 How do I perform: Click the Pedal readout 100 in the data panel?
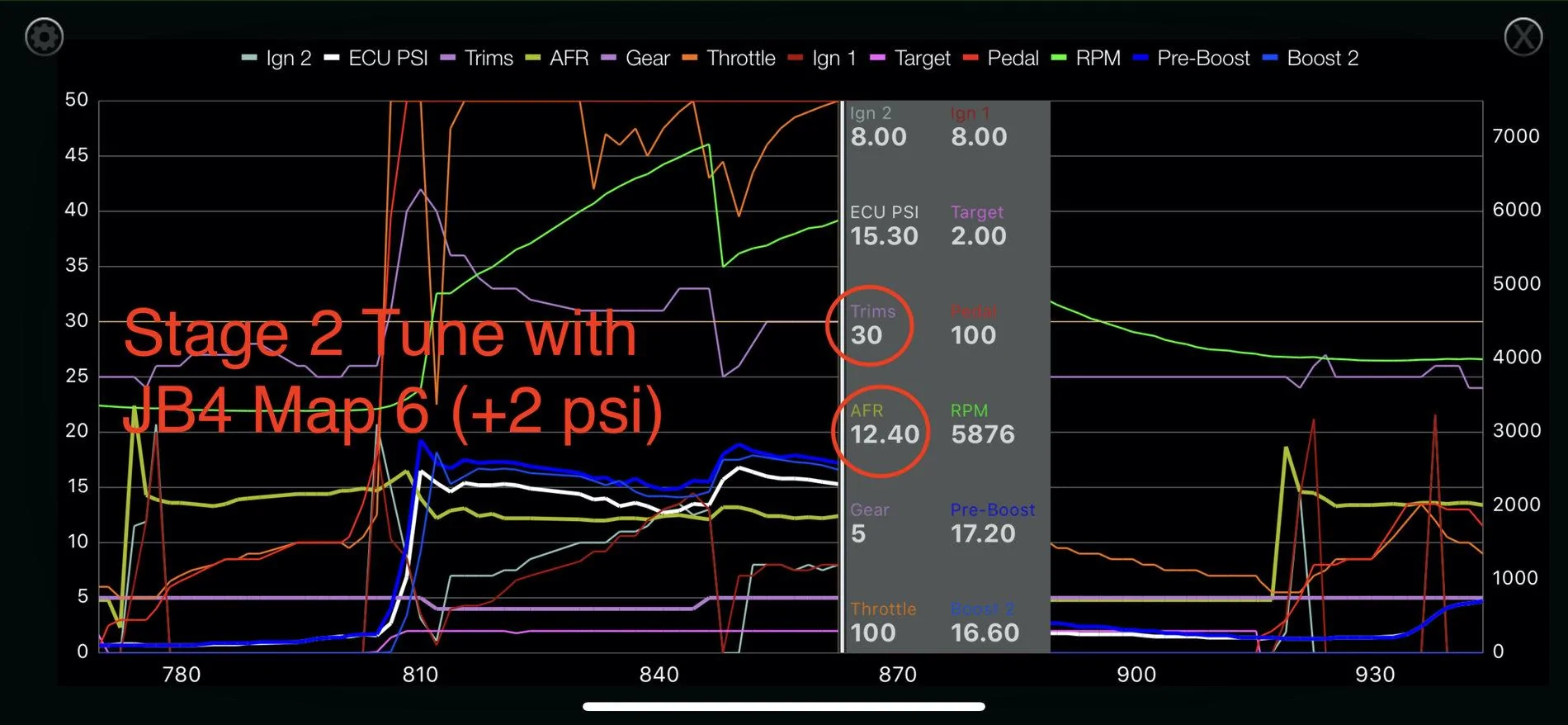tap(974, 325)
